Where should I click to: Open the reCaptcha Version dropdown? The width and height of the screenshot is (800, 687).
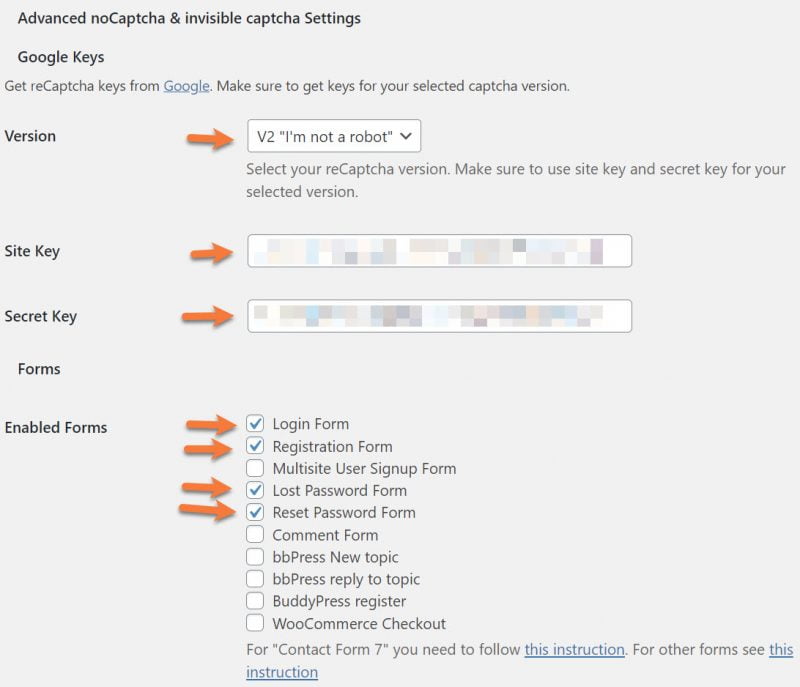click(333, 137)
